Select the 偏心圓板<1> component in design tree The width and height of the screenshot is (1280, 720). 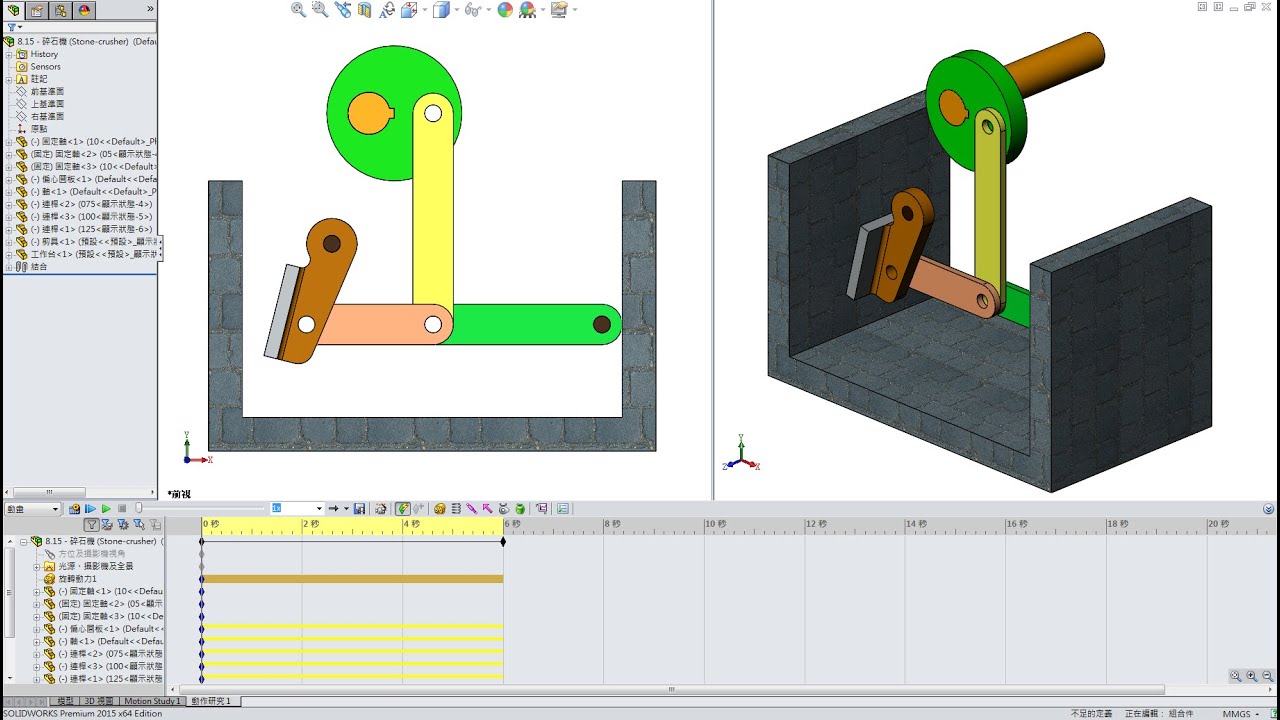[86, 179]
